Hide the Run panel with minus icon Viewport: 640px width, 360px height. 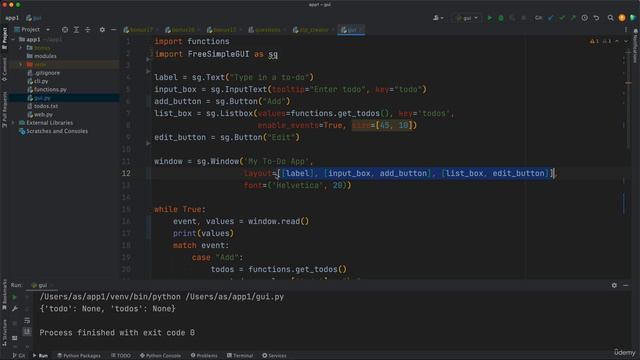click(626, 285)
